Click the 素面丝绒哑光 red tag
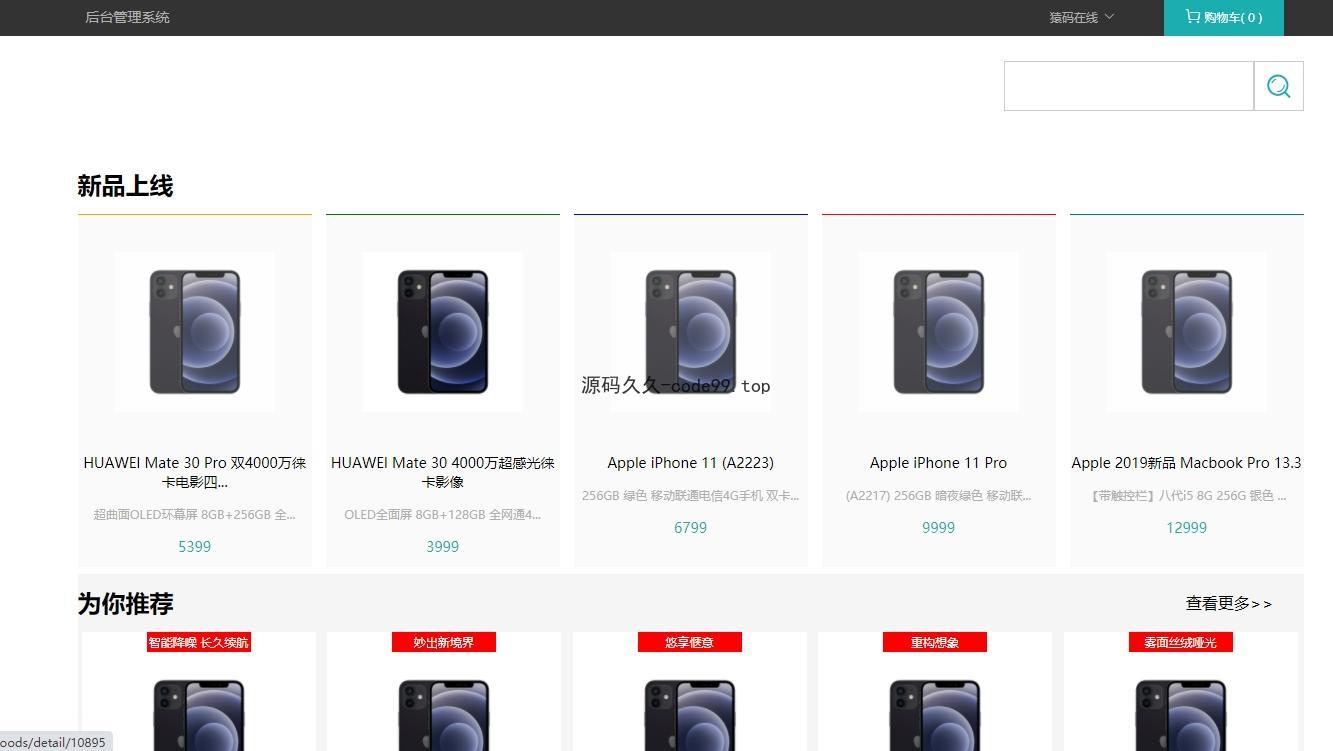Screen dimensions: 1333x751 [1181, 642]
